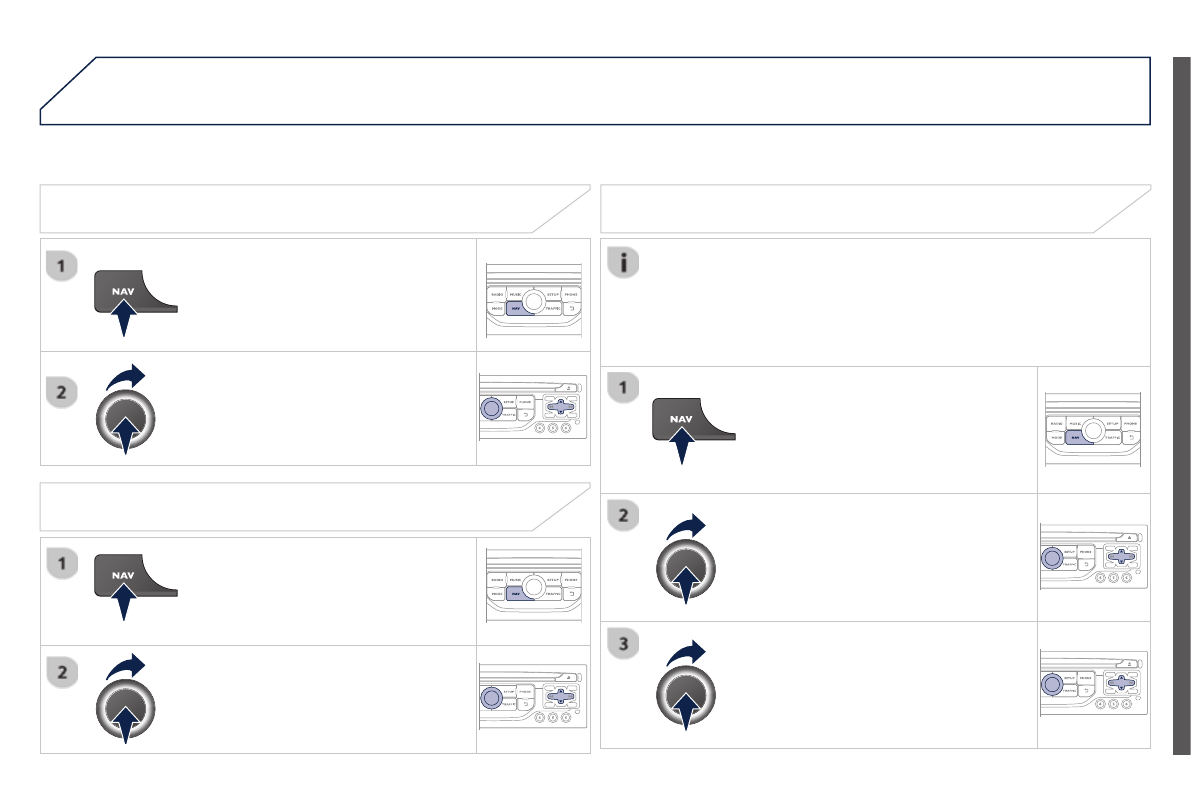
Task: Click the rotary knob beside step 3
Action: pyautogui.click(x=685, y=695)
